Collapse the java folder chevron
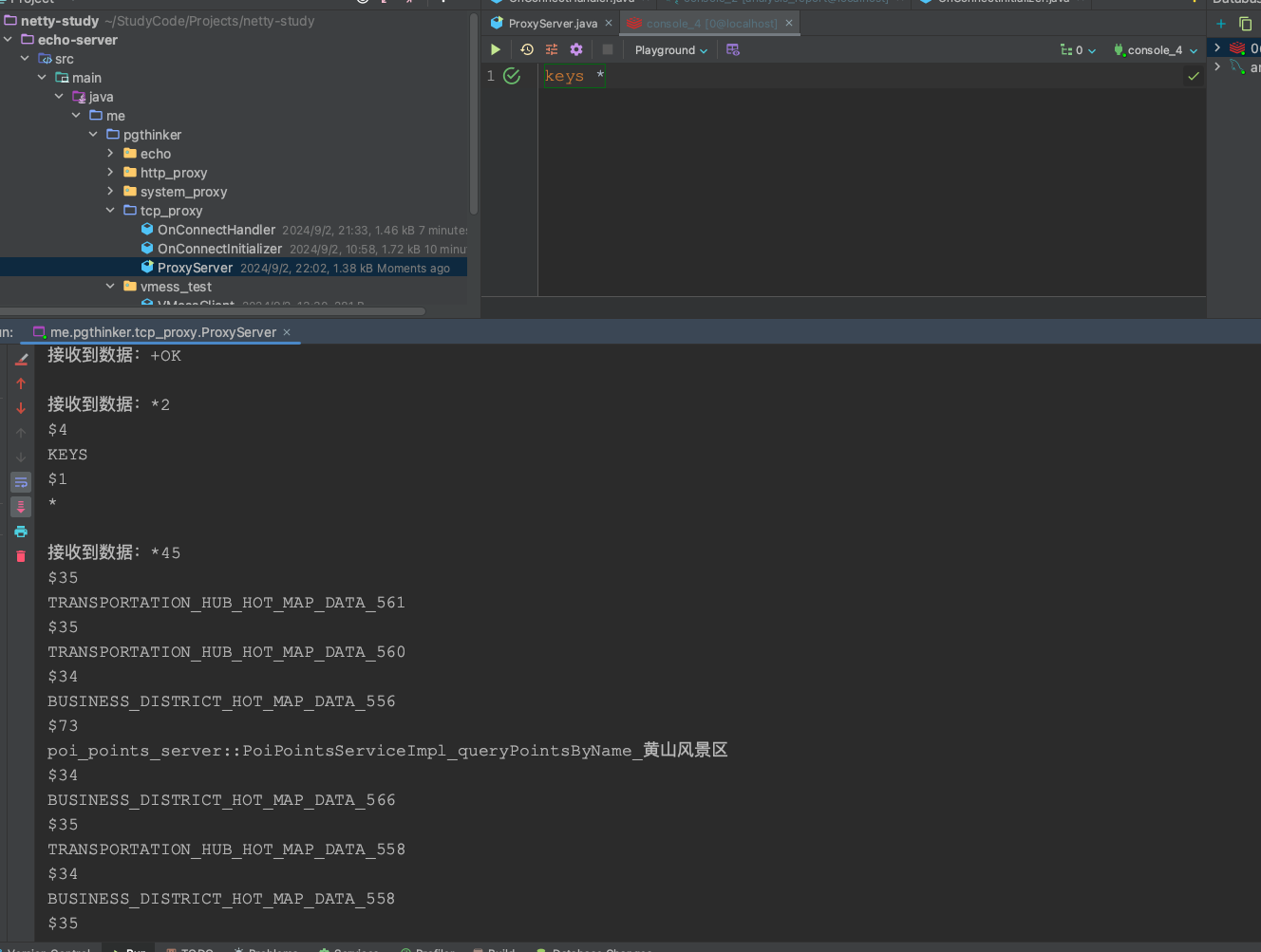The width and height of the screenshot is (1261, 952). point(59,96)
